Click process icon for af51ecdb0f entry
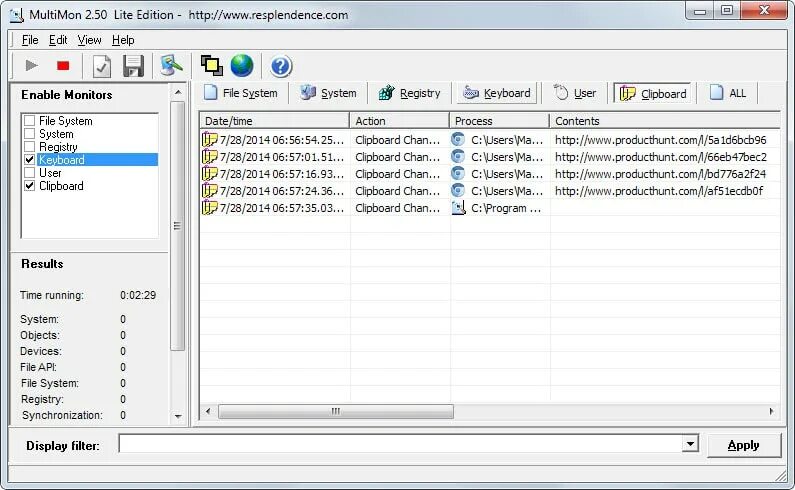The height and width of the screenshot is (490, 795). click(x=458, y=191)
